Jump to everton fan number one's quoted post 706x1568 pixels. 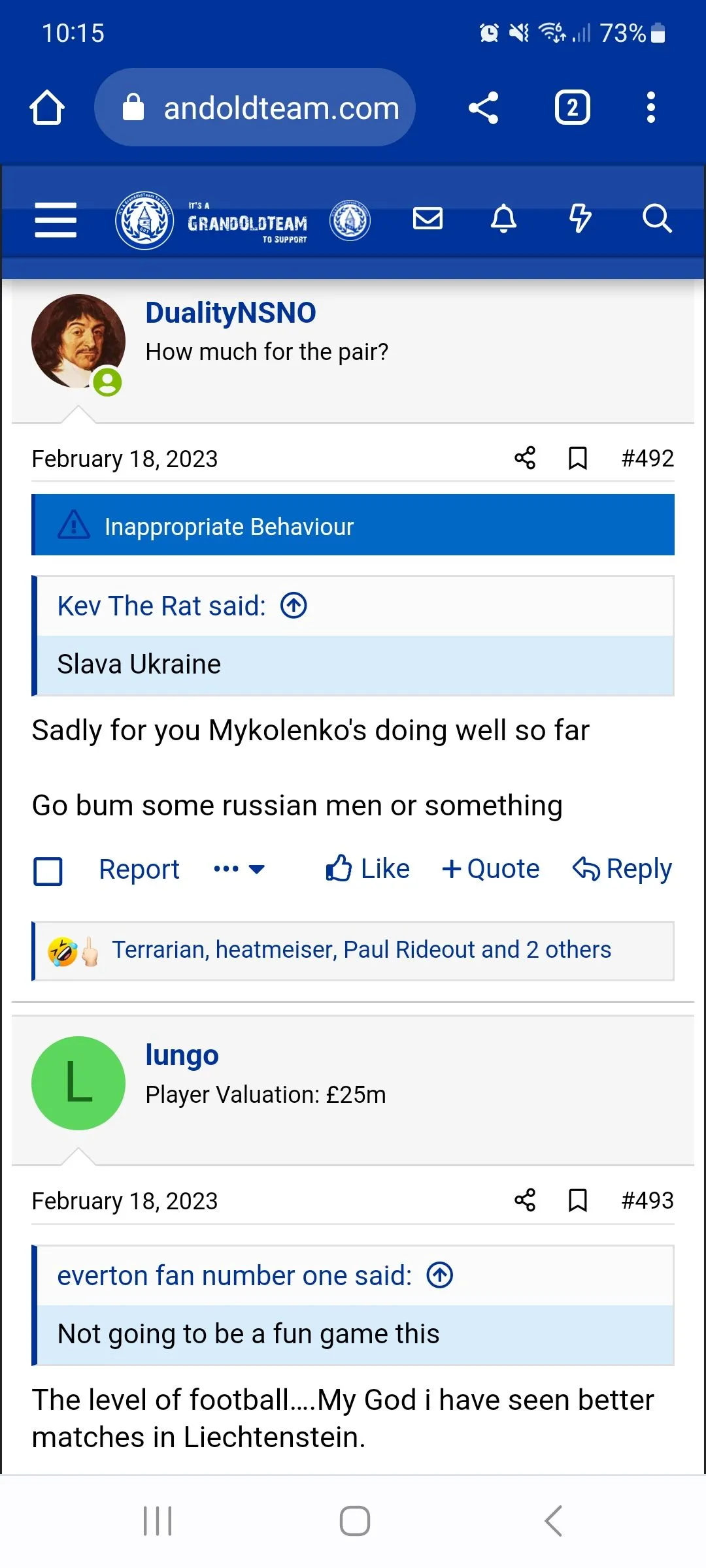[440, 1275]
